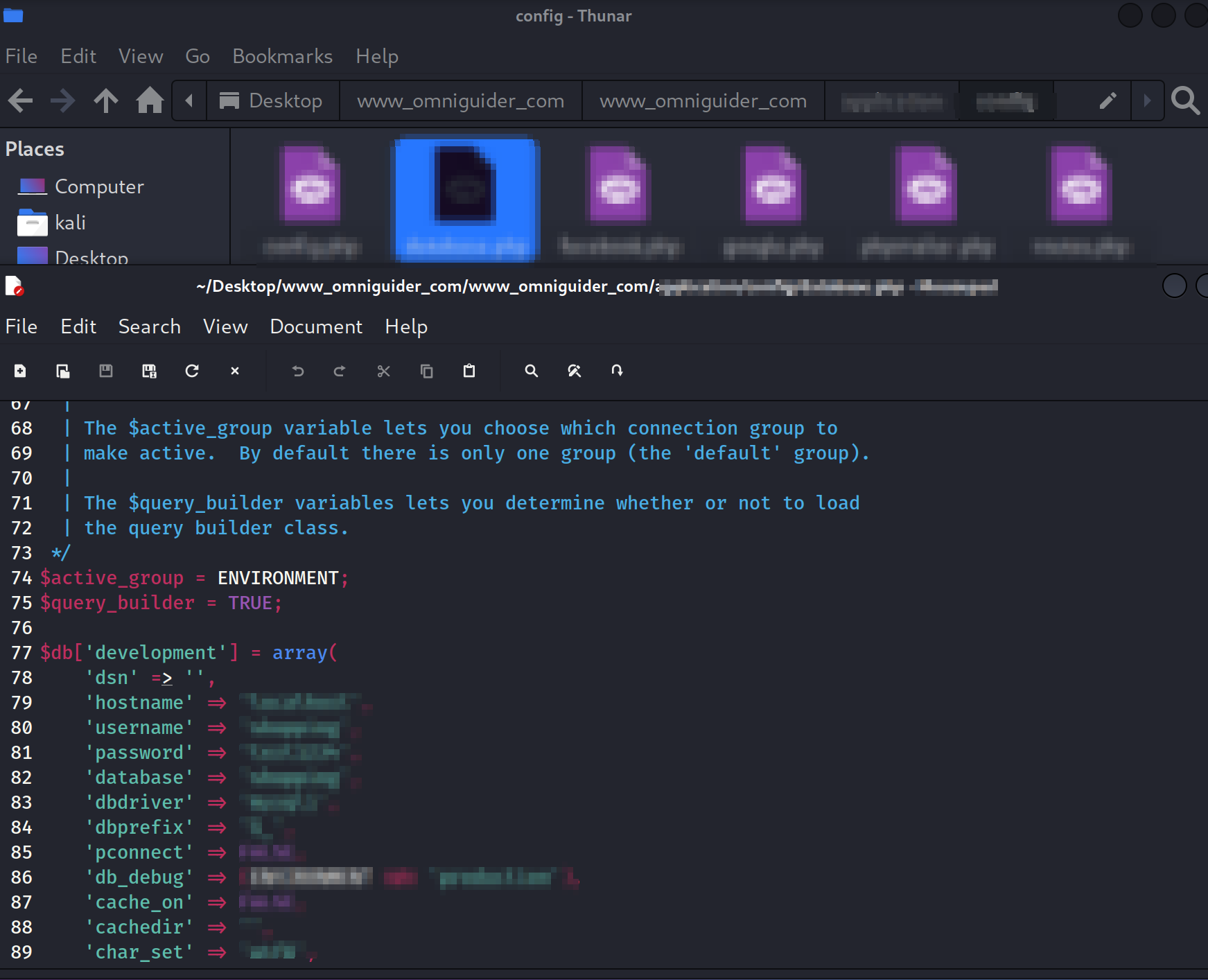The height and width of the screenshot is (980, 1208).
Task: Open Thunar Bookmarks menu
Action: [x=283, y=56]
